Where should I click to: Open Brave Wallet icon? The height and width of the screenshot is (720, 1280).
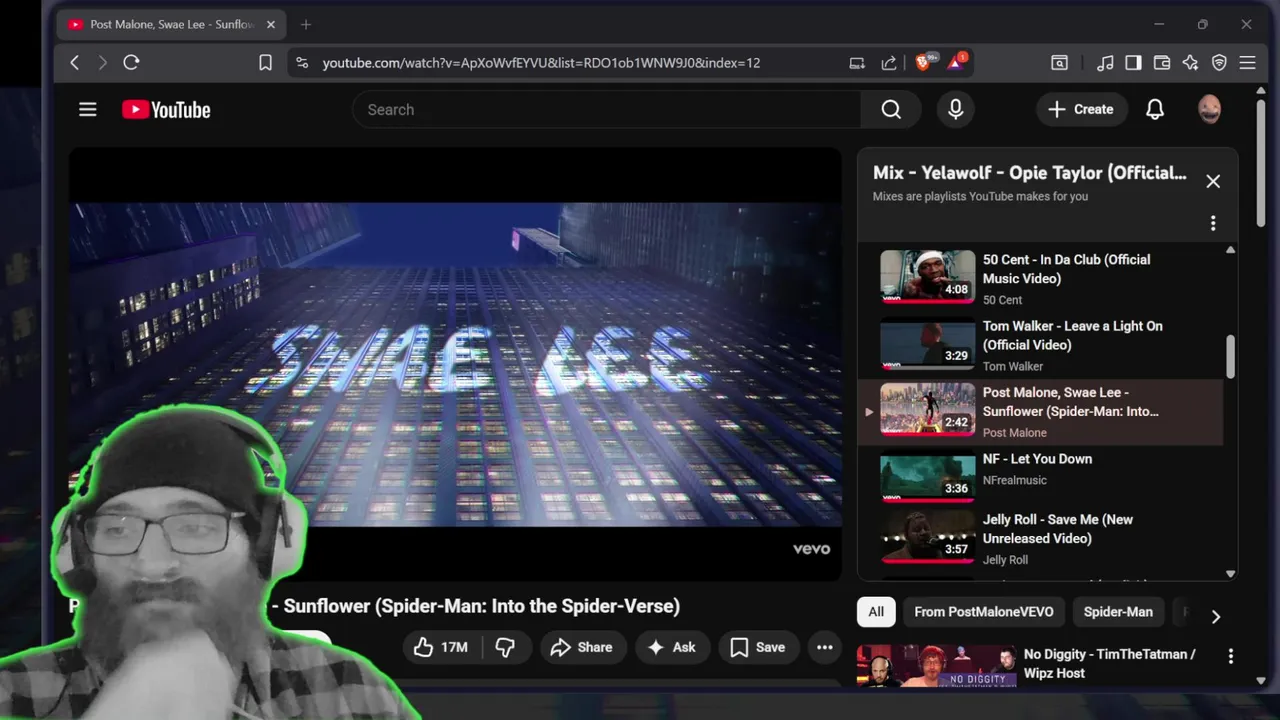coord(1162,63)
